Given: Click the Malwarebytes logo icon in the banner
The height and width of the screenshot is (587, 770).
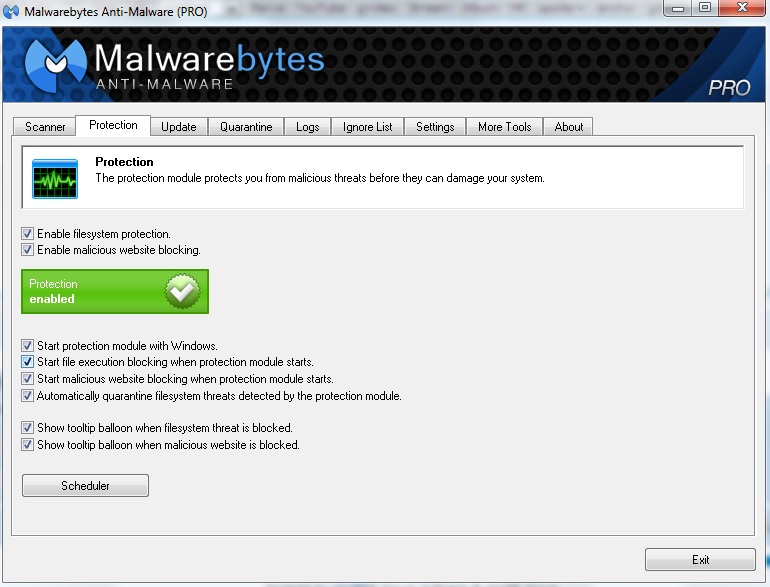Looking at the screenshot, I should 55,65.
